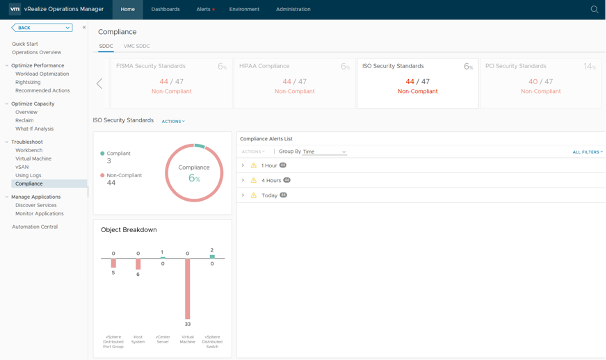The height and width of the screenshot is (360, 606).
Task: Open the Group By Time dropdown
Action: click(324, 152)
